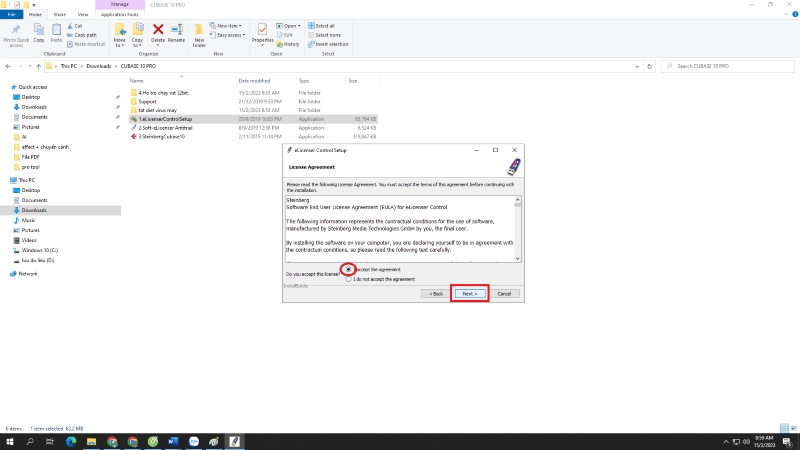
Task: Click Paste shortcut in ribbon
Action: [86, 44]
